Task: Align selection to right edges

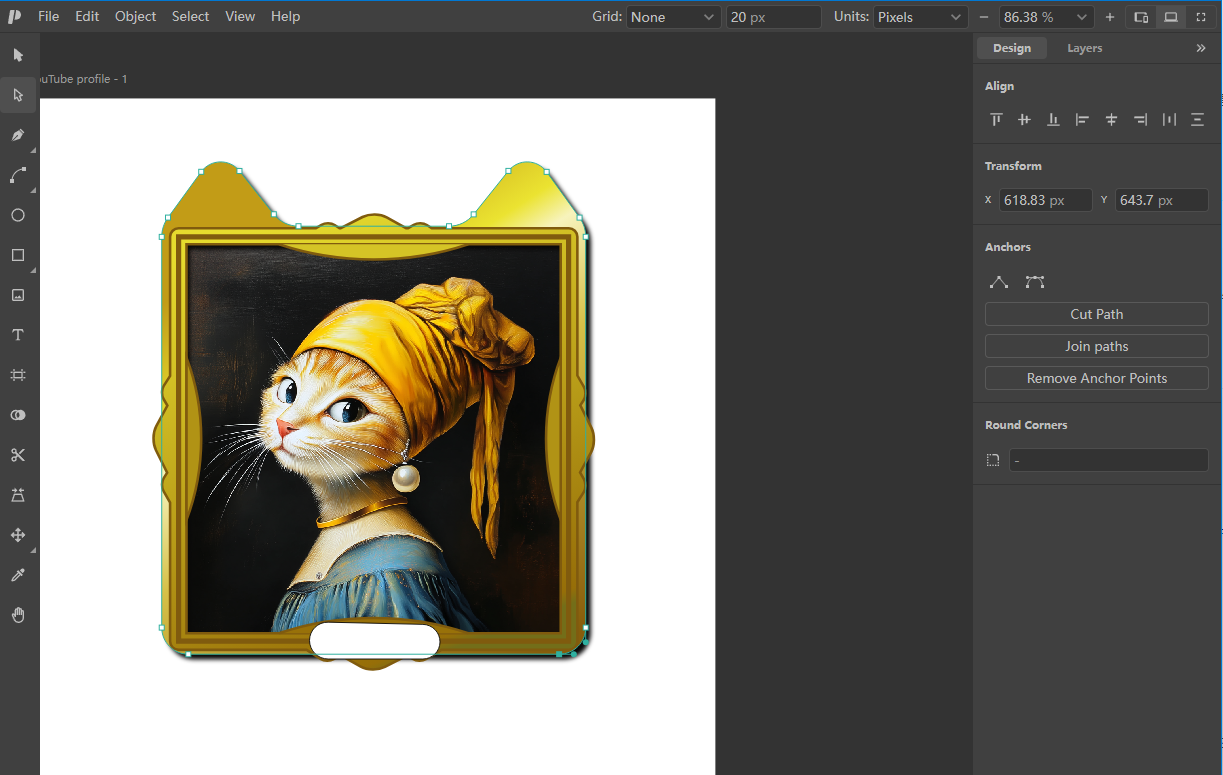Action: [x=1140, y=119]
